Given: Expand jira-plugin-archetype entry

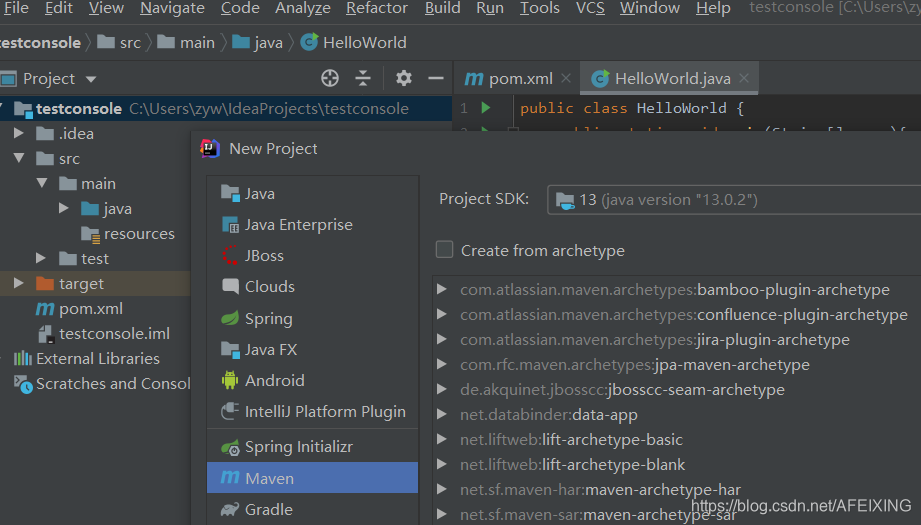Looking at the screenshot, I should (x=442, y=339).
